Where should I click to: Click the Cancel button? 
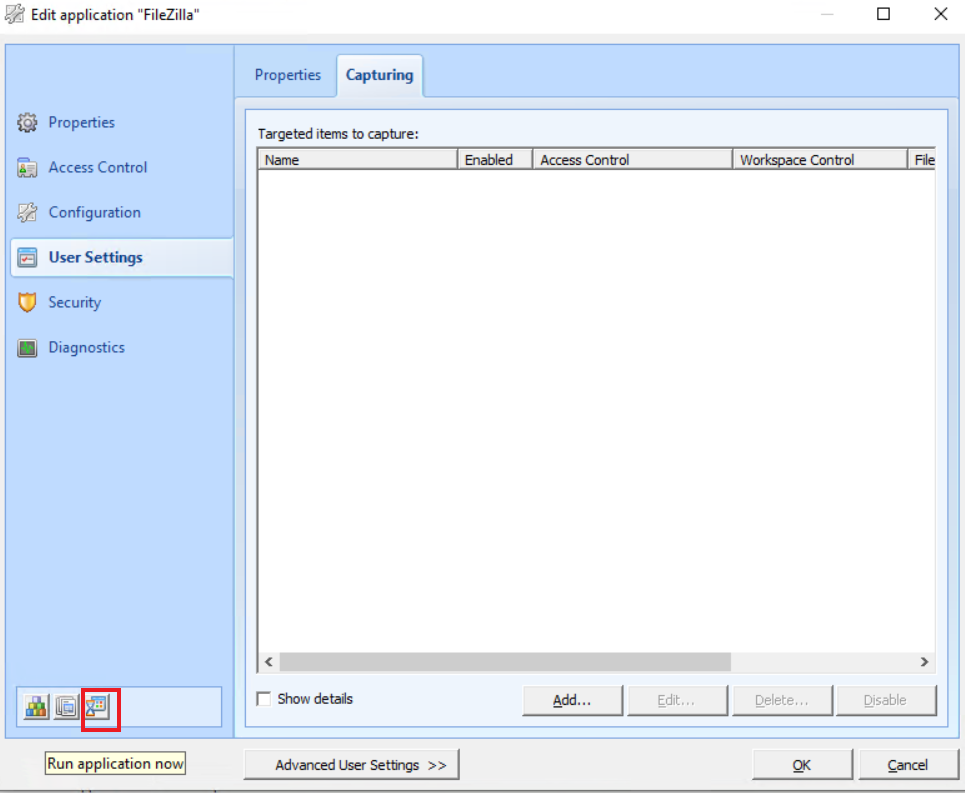(908, 765)
